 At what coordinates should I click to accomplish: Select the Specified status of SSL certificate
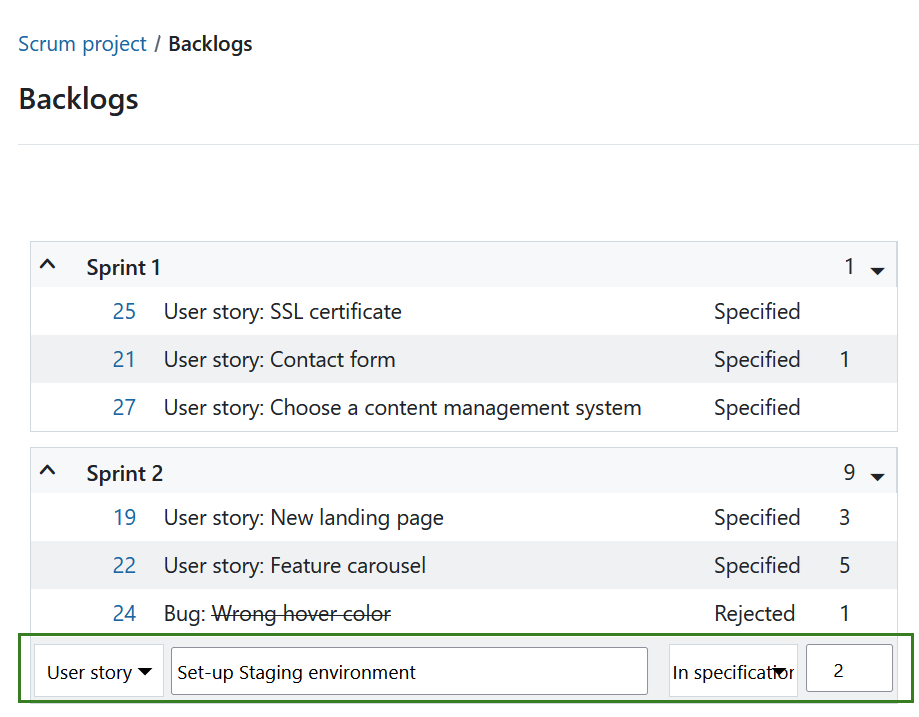point(757,311)
